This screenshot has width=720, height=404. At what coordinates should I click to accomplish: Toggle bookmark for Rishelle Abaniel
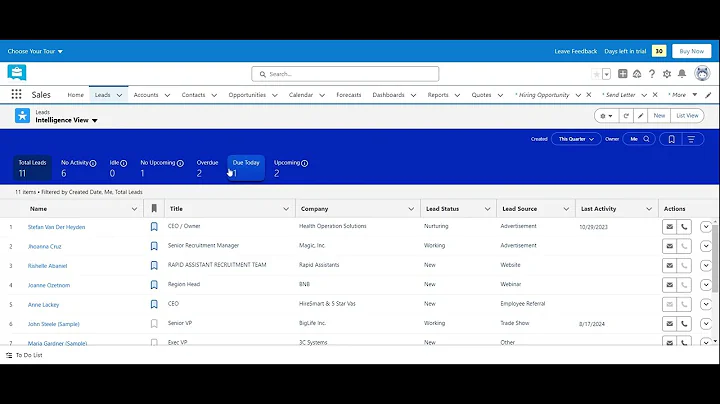point(154,265)
